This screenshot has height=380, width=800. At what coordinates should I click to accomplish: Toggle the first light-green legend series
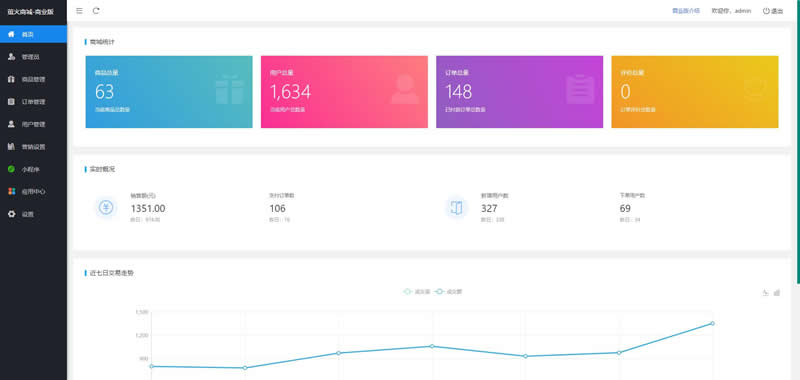click(416, 292)
